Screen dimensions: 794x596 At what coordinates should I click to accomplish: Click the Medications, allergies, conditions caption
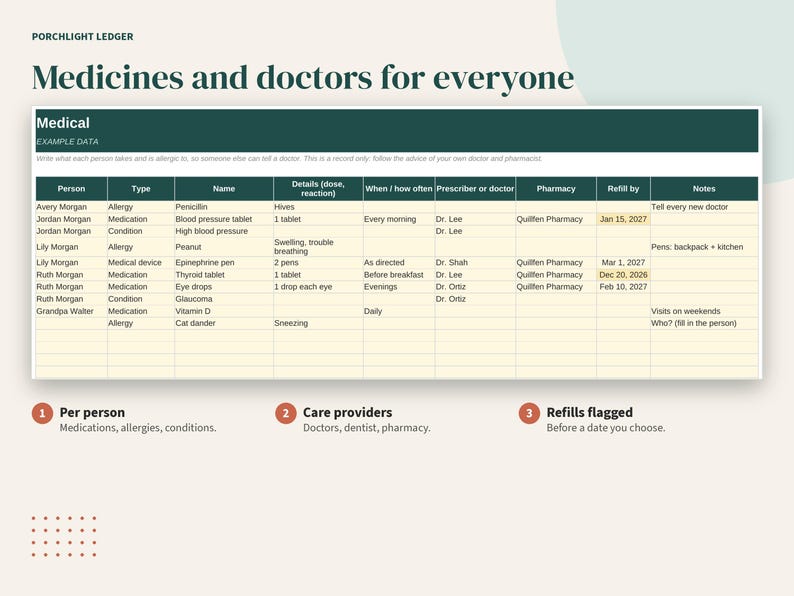click(138, 428)
